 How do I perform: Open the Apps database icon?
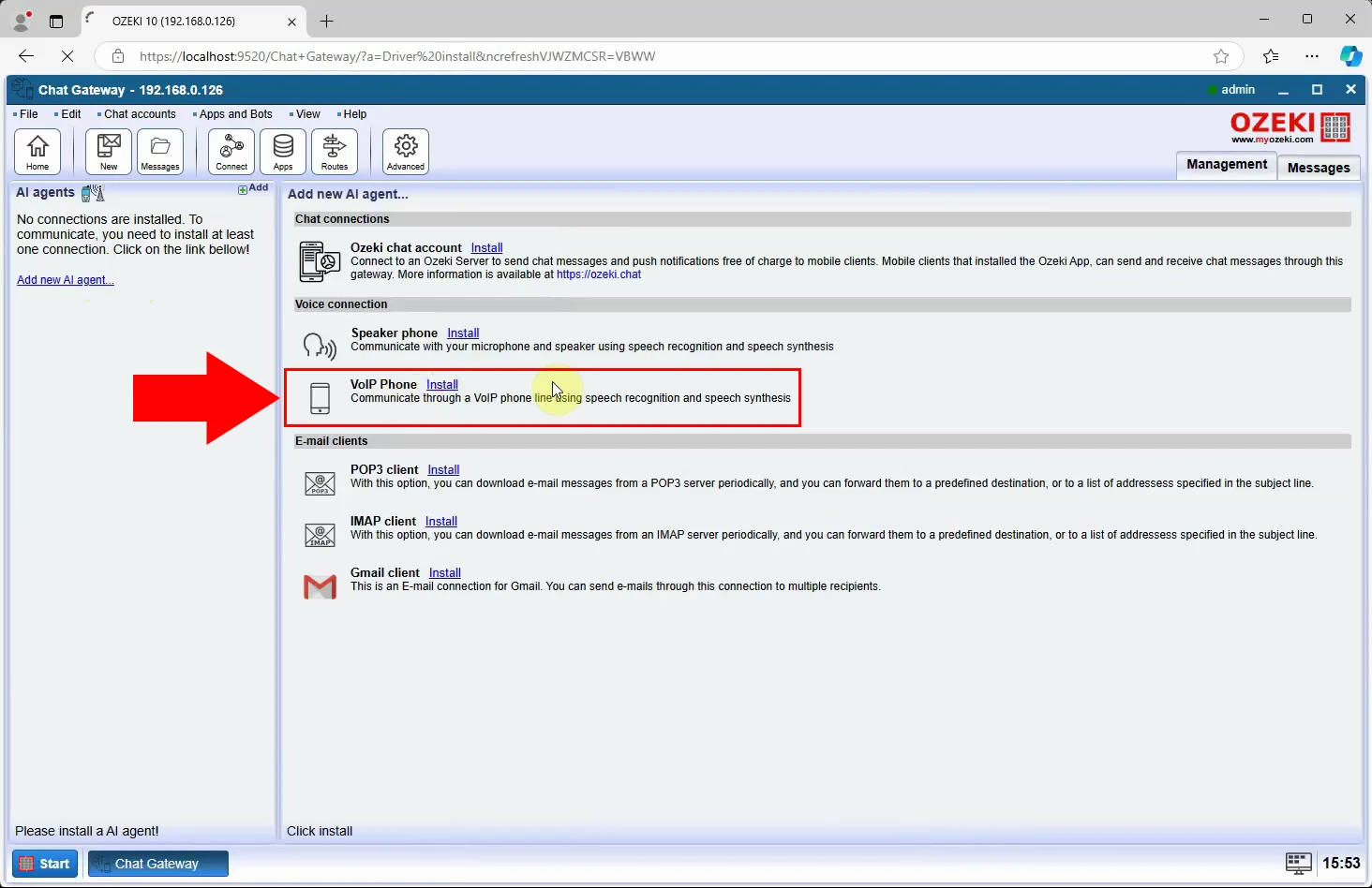(x=283, y=152)
